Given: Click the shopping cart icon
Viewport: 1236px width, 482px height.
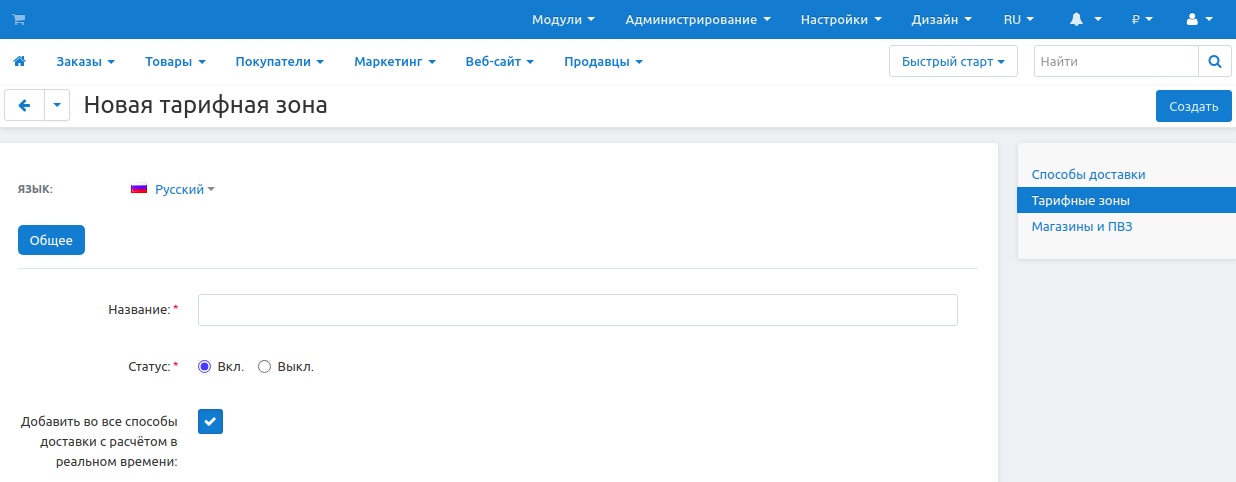Looking at the screenshot, I should click(19, 20).
